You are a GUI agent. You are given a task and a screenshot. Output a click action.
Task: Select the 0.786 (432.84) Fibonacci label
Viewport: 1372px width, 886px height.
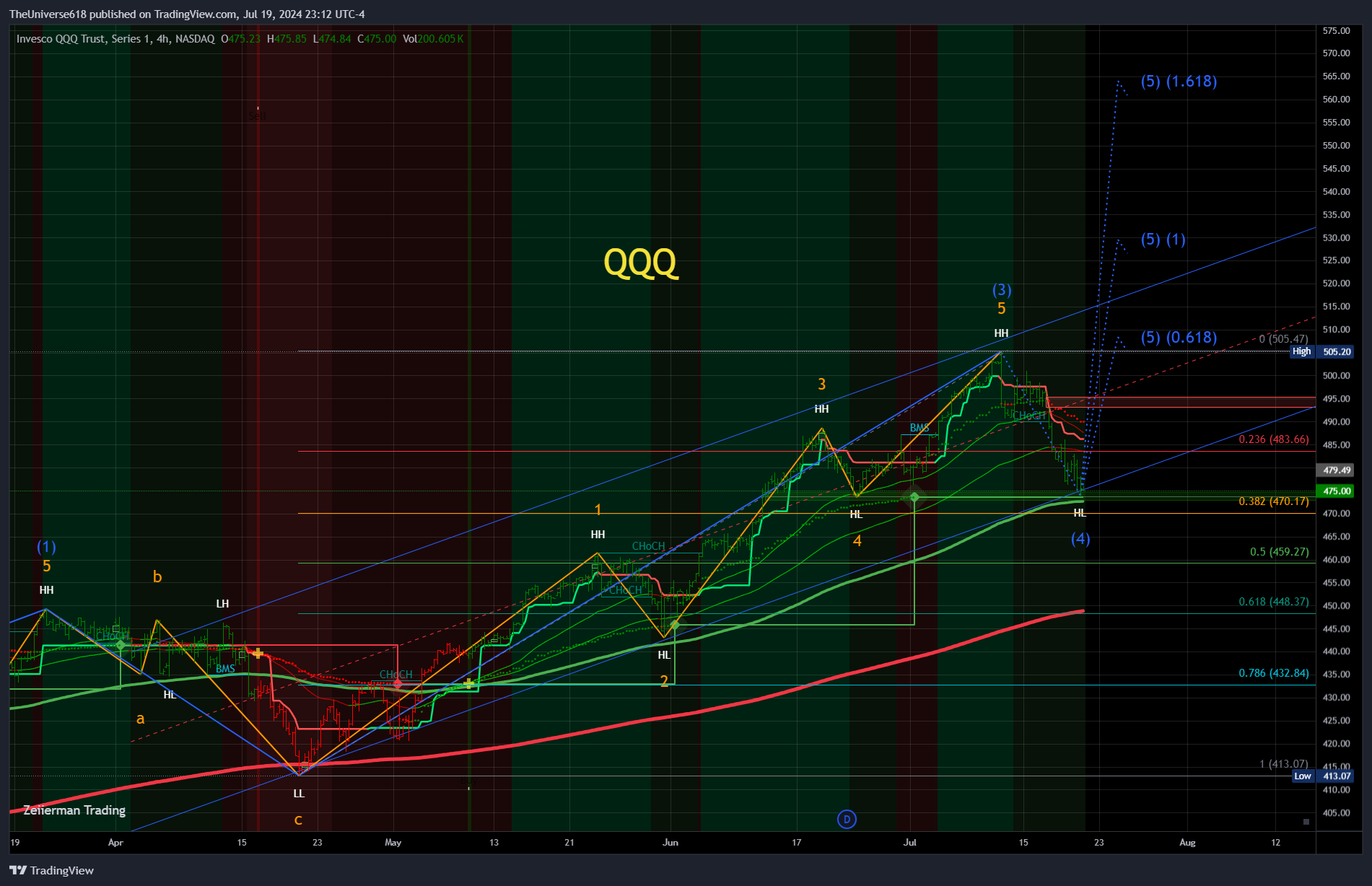point(1274,673)
